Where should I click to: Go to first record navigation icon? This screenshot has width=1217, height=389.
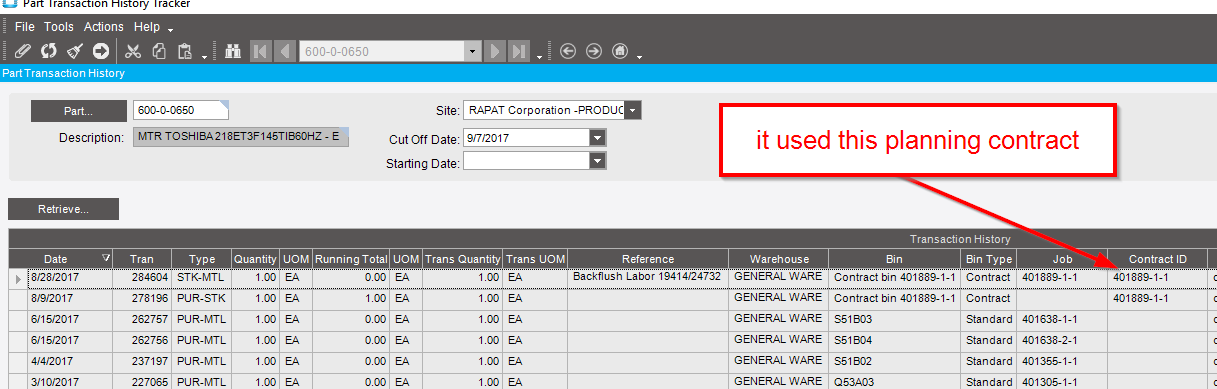pos(260,51)
